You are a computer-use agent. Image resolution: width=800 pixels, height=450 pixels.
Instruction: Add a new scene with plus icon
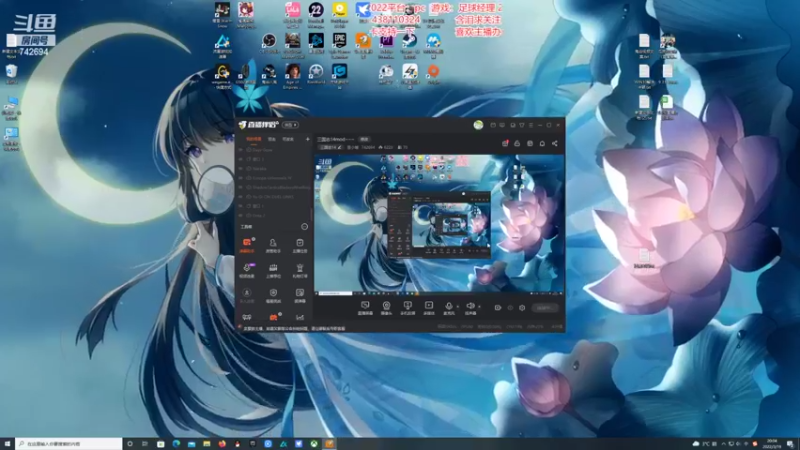(x=307, y=139)
